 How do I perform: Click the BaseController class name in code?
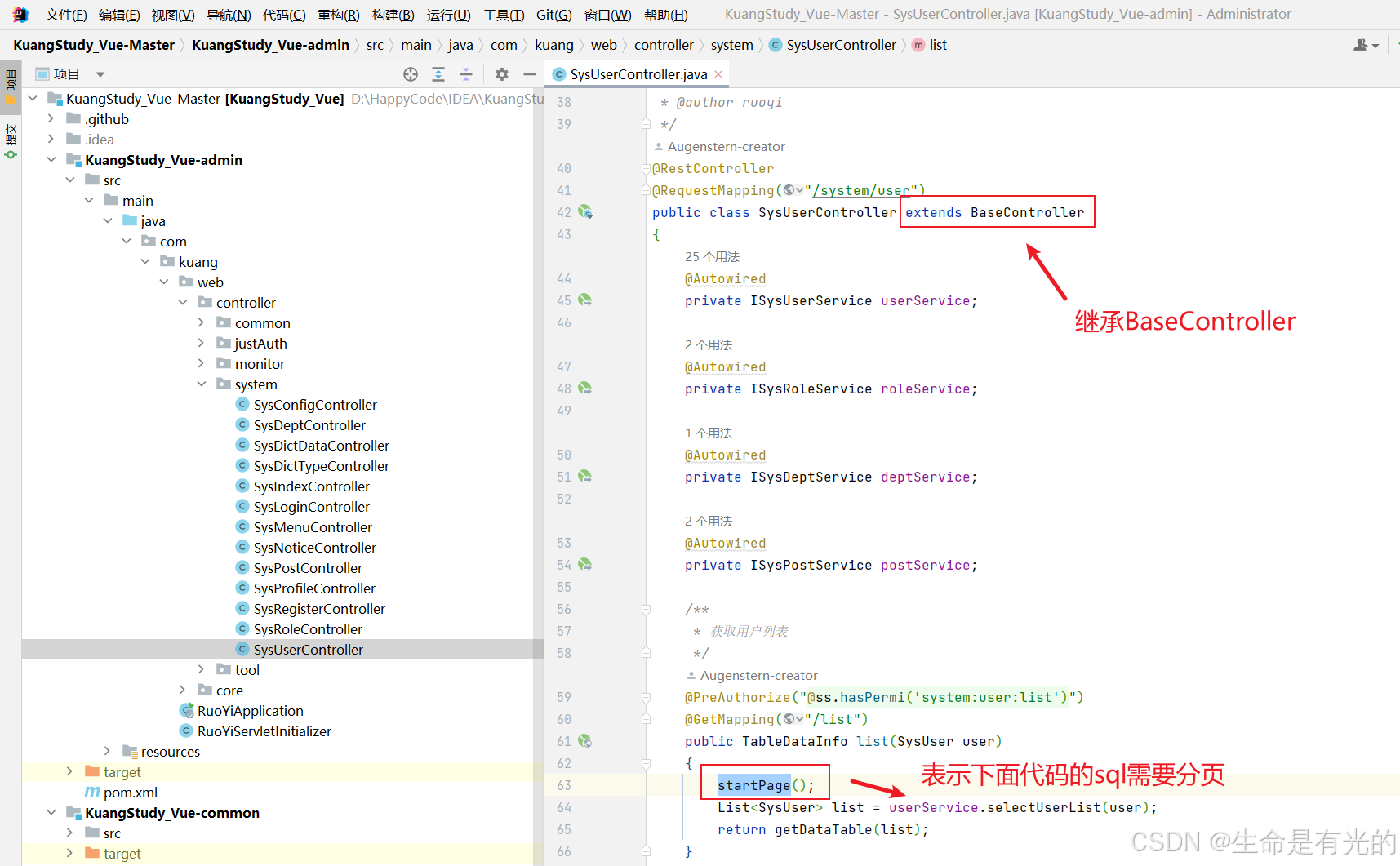(x=1028, y=212)
